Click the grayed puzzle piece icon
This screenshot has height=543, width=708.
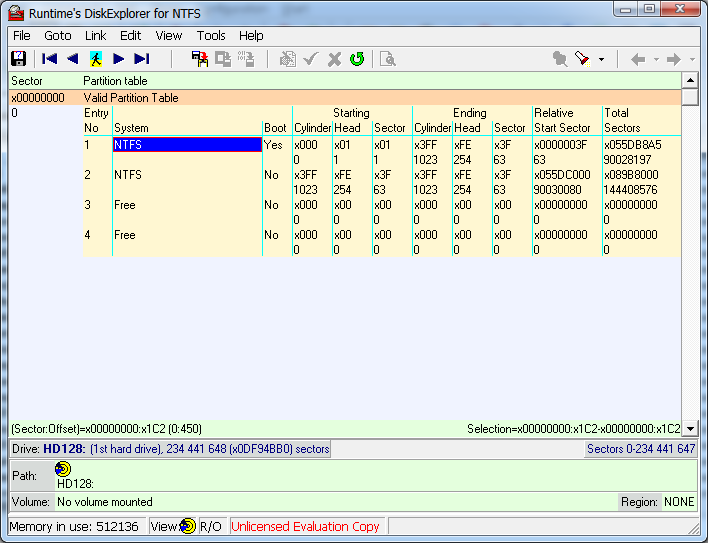(560, 59)
